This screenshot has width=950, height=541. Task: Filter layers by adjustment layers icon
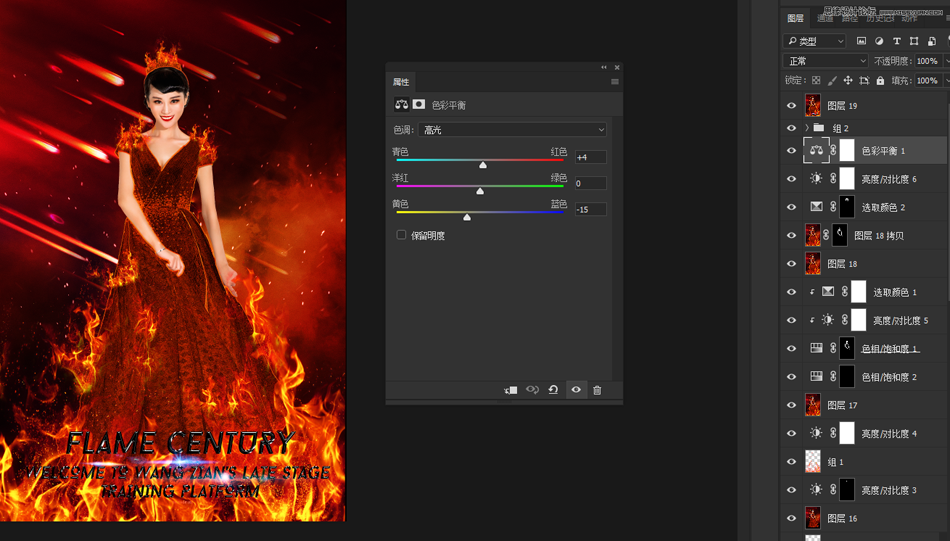(879, 41)
